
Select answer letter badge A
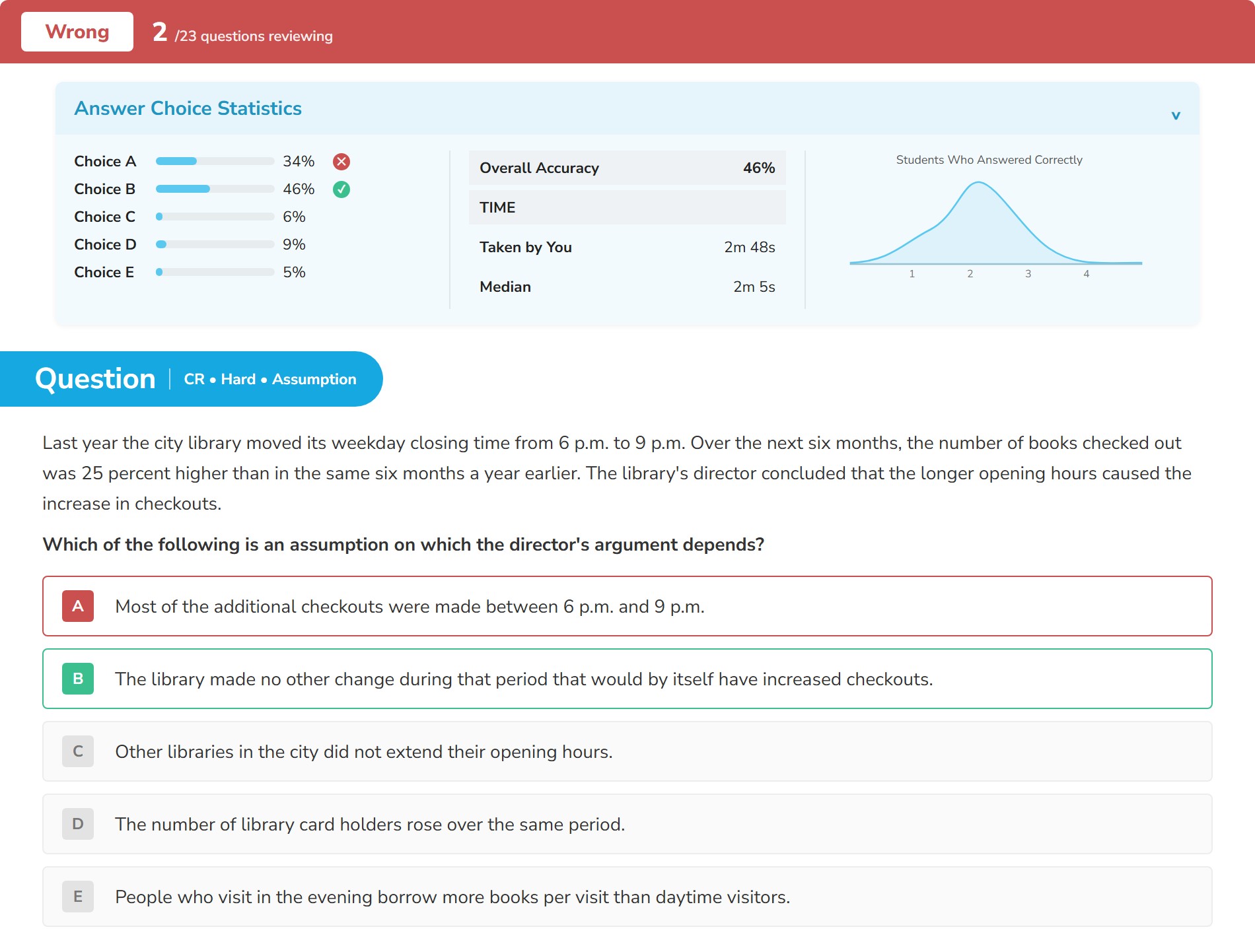(78, 606)
